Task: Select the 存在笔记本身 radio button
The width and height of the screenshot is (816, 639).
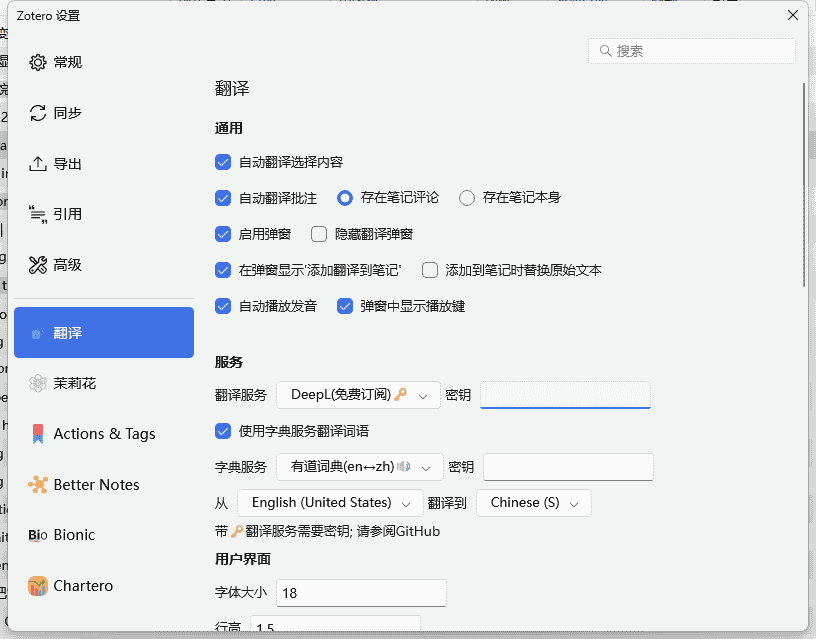Action: pyautogui.click(x=466, y=198)
